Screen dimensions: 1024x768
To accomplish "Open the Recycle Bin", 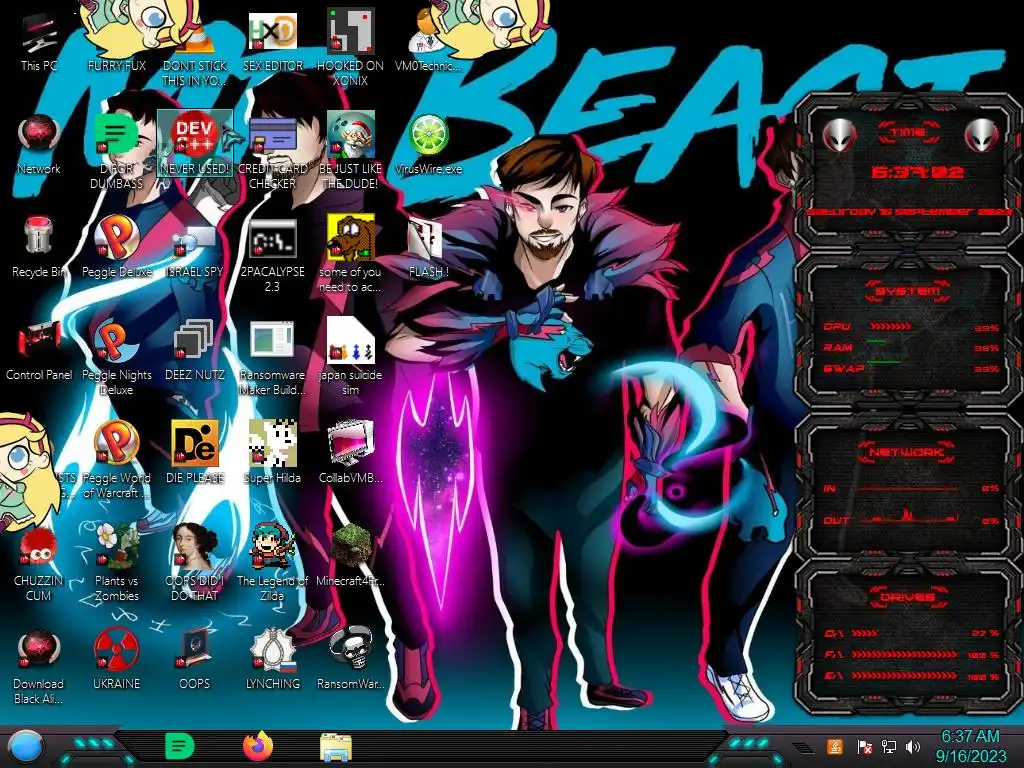I will 39,248.
